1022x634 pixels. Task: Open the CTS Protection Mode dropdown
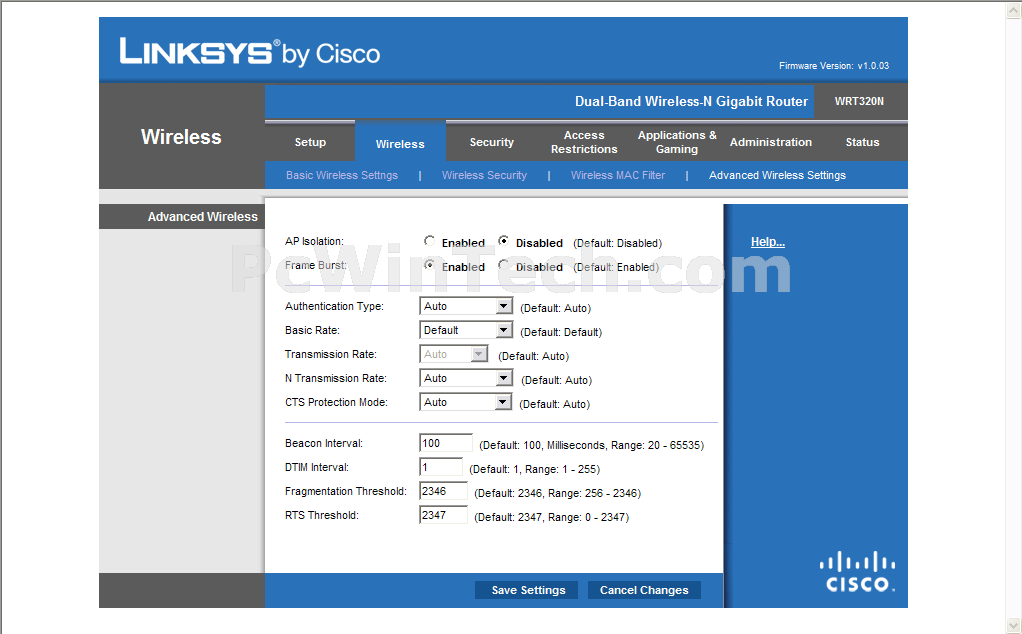click(x=466, y=403)
